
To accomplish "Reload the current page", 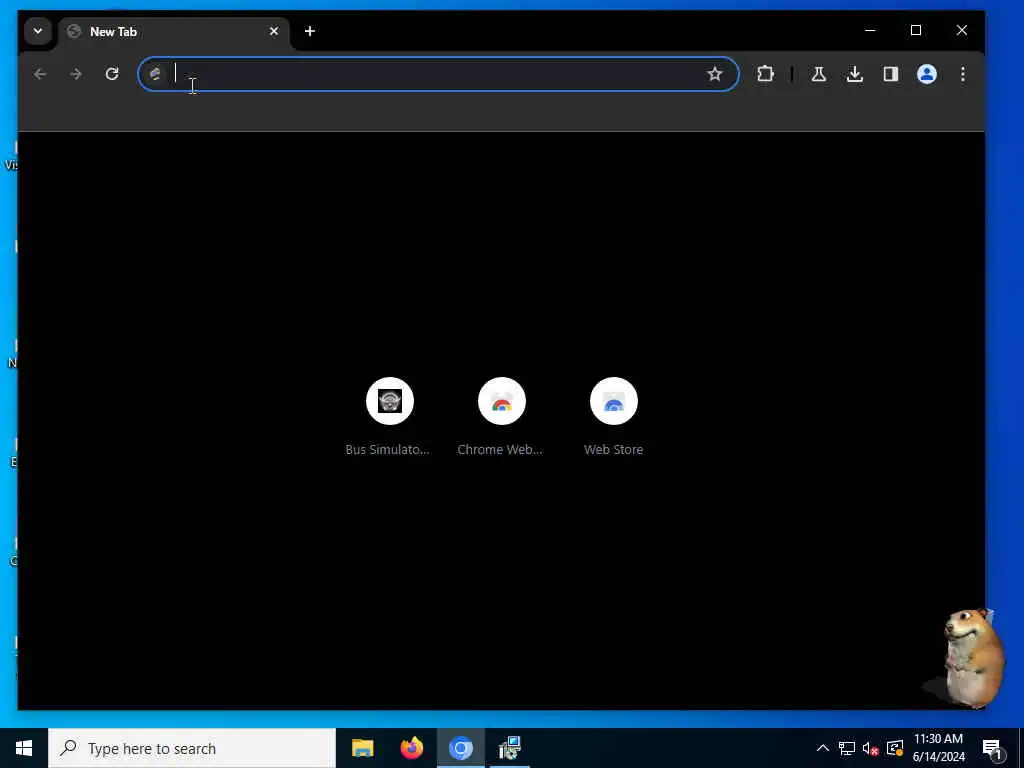I will (x=112, y=74).
